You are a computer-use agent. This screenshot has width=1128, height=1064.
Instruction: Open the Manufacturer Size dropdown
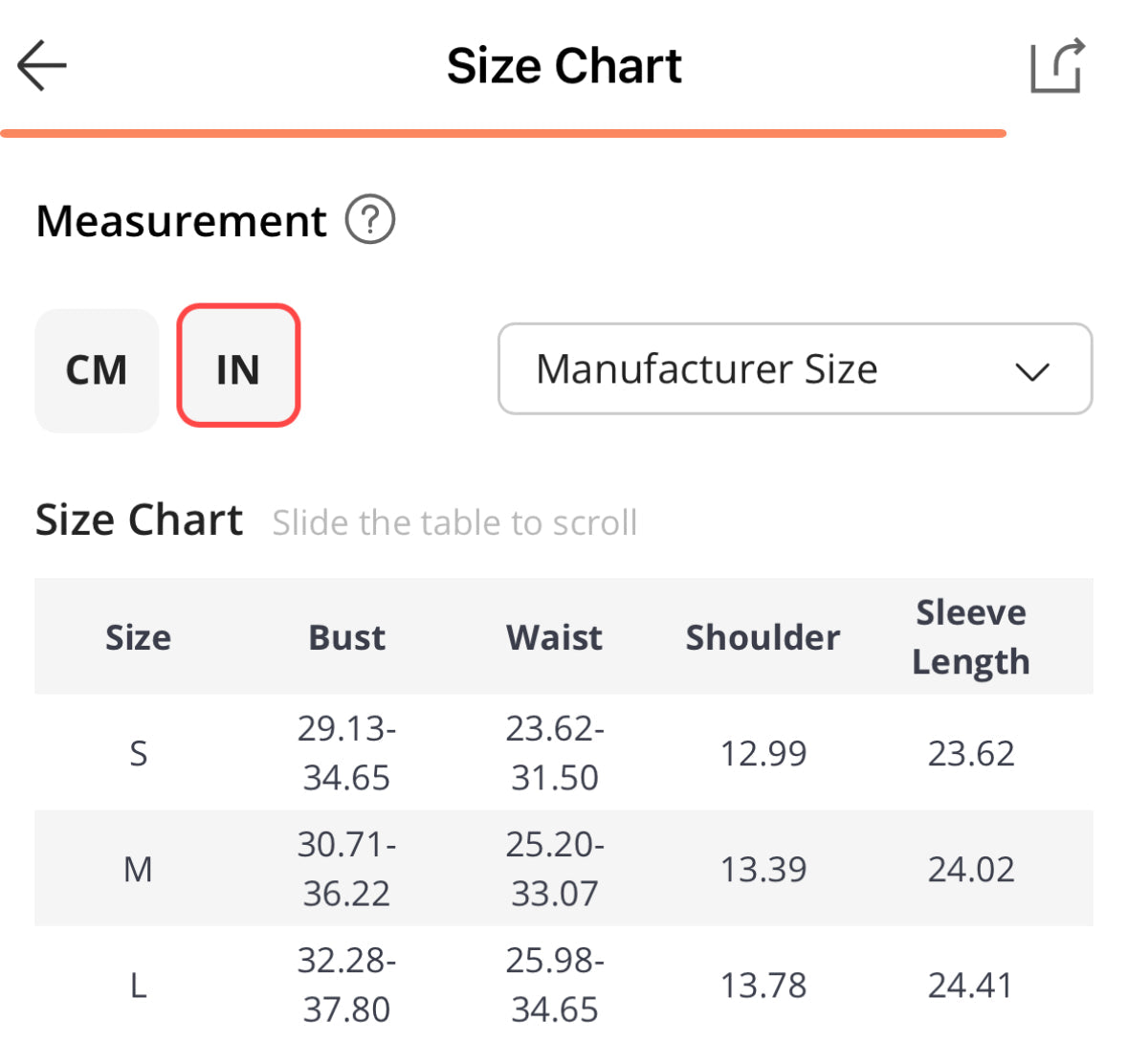tap(794, 369)
